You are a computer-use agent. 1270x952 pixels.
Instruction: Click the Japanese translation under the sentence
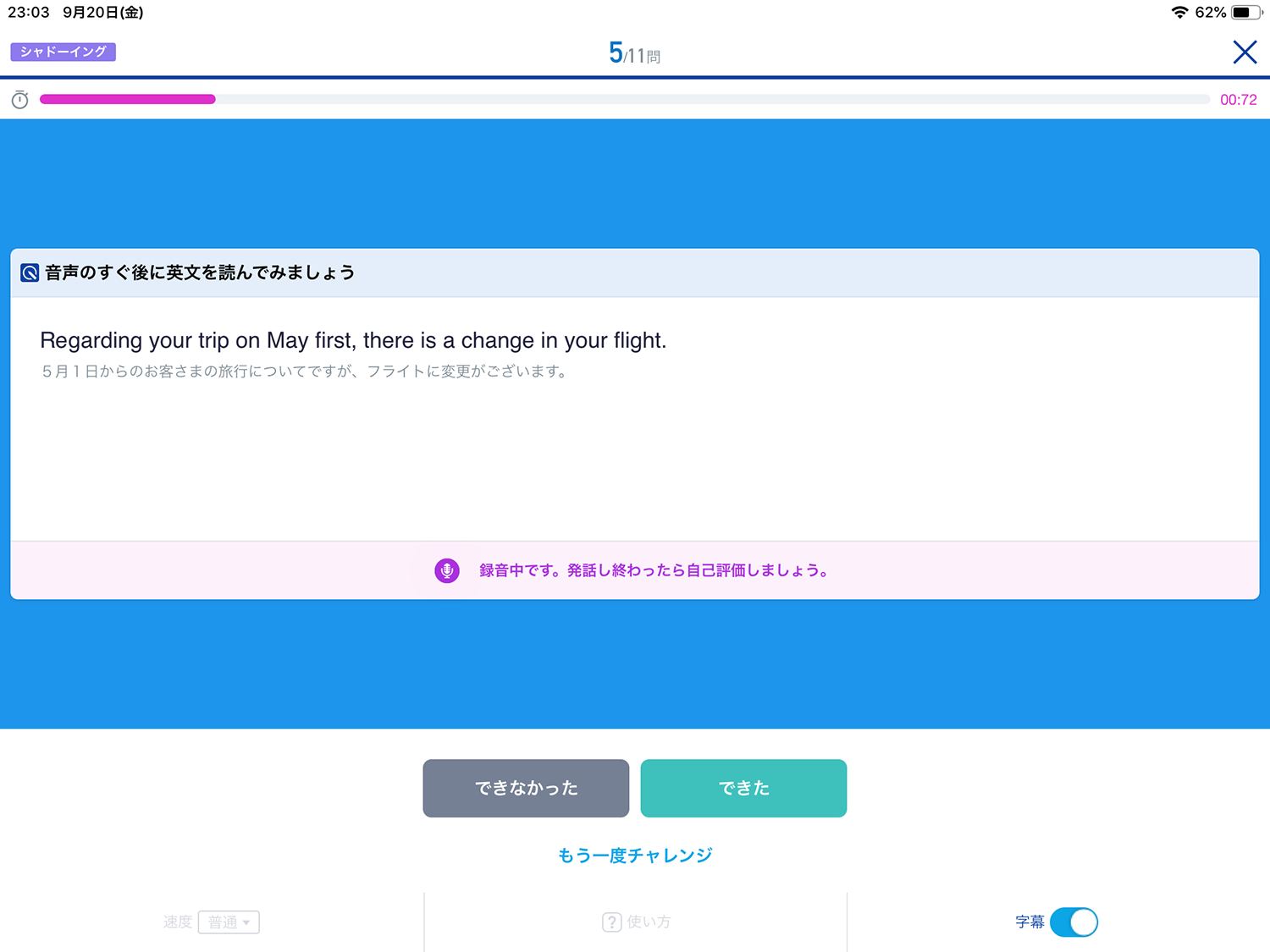click(305, 371)
